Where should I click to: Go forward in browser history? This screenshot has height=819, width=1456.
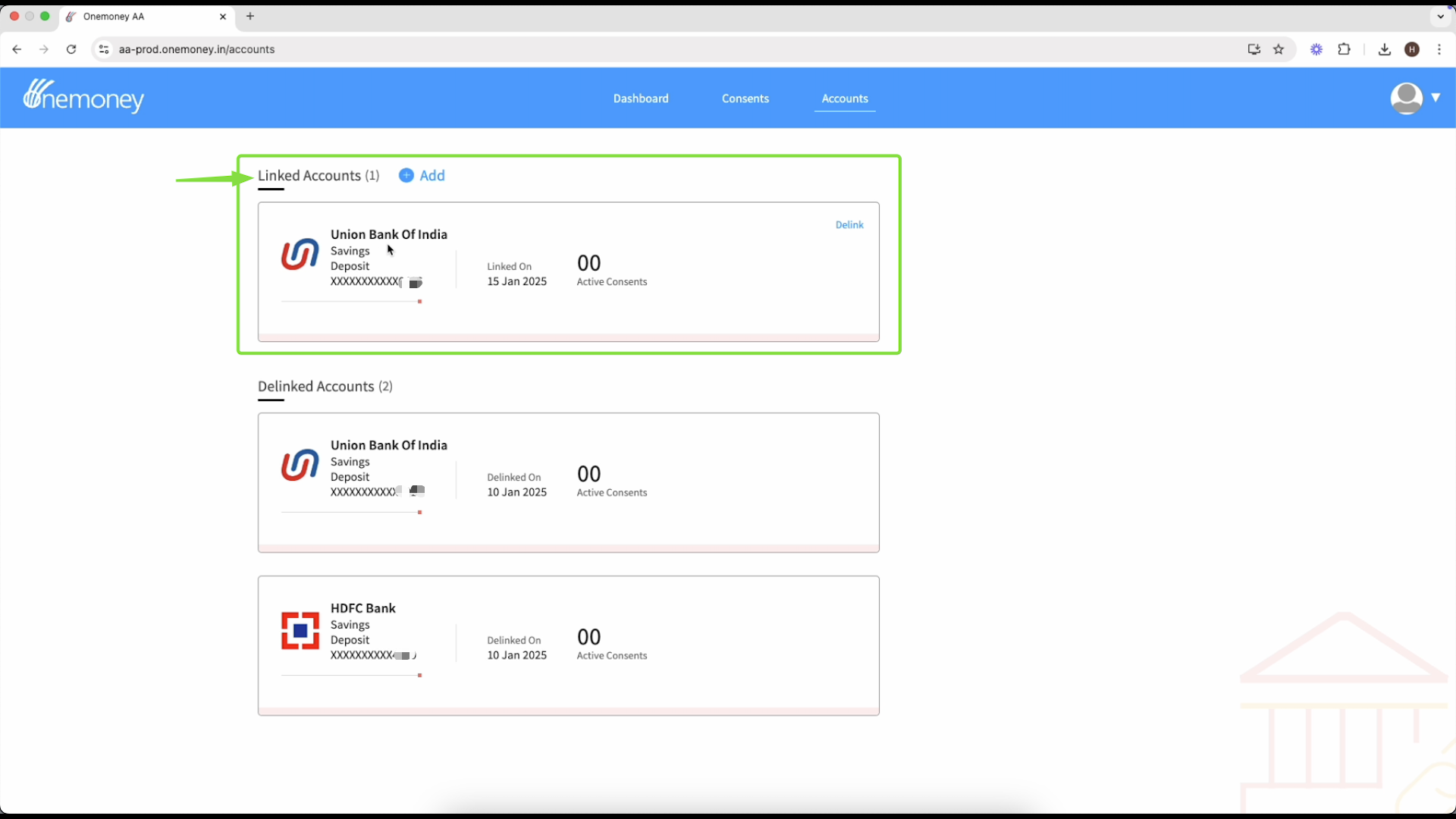pyautogui.click(x=44, y=49)
